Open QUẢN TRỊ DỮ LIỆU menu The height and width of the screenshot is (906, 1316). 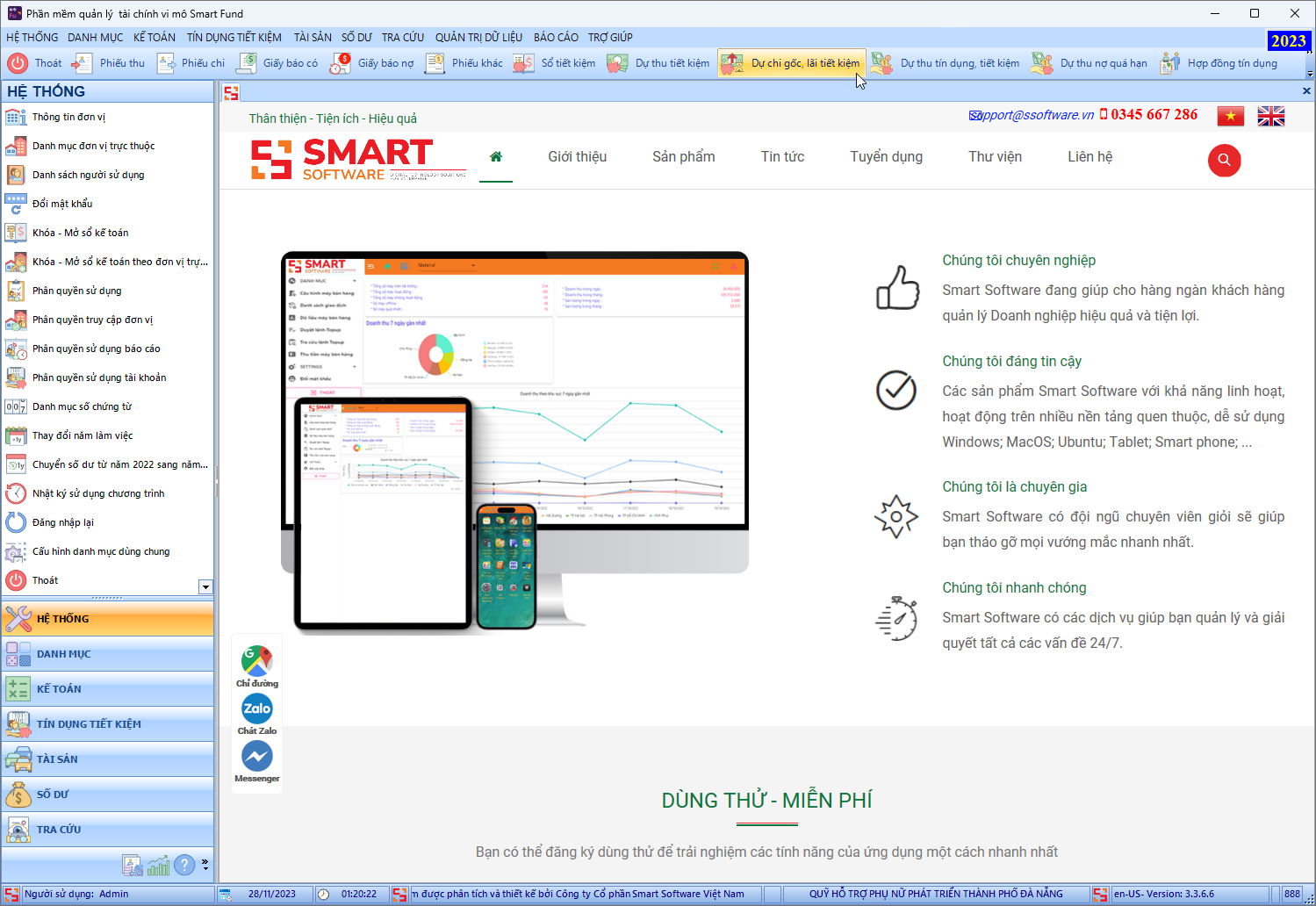click(x=478, y=38)
